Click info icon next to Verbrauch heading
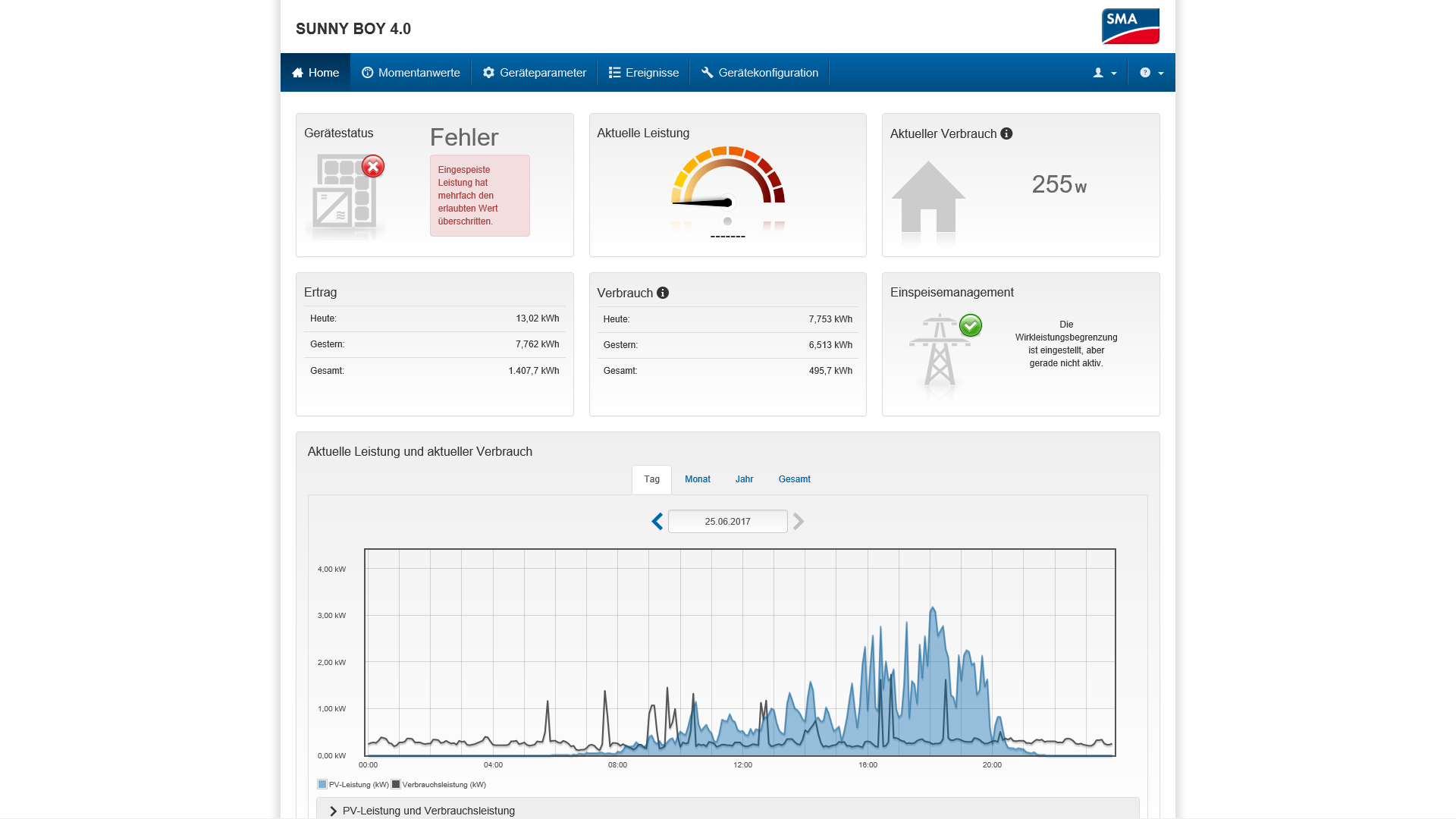Screen dimensions: 1456x819 click(663, 293)
